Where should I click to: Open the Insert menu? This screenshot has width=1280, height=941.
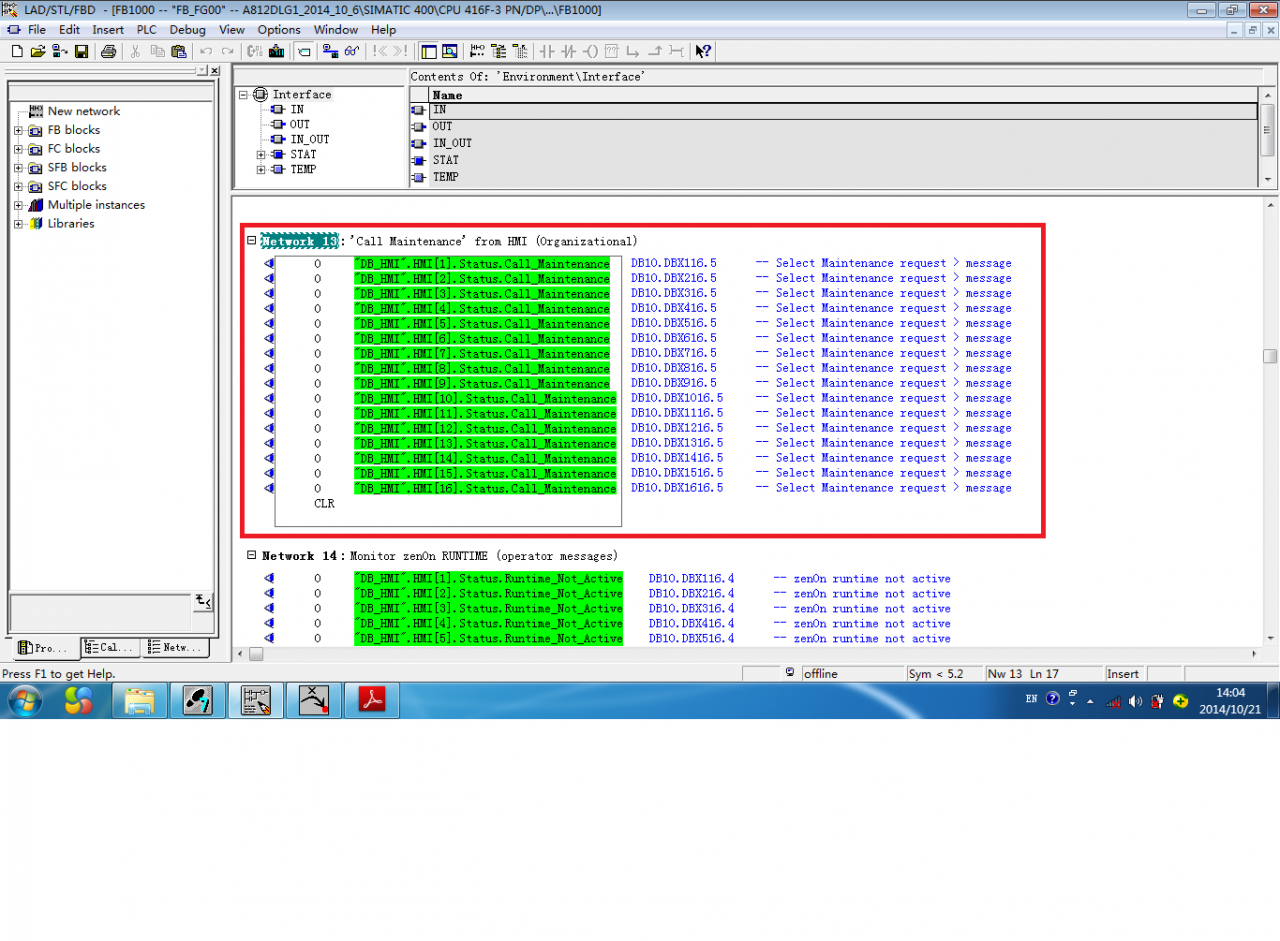click(x=108, y=30)
